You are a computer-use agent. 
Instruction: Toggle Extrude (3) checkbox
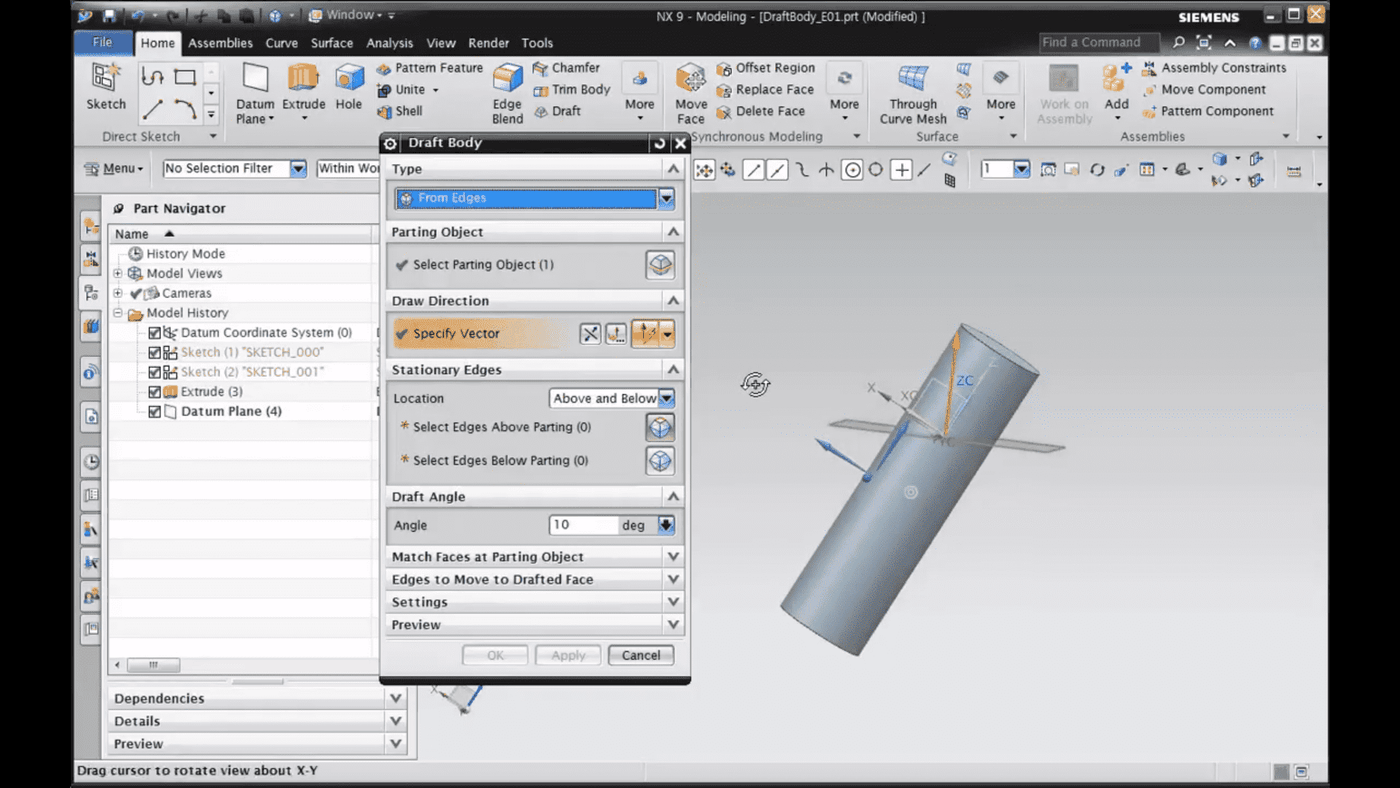[x=154, y=392]
